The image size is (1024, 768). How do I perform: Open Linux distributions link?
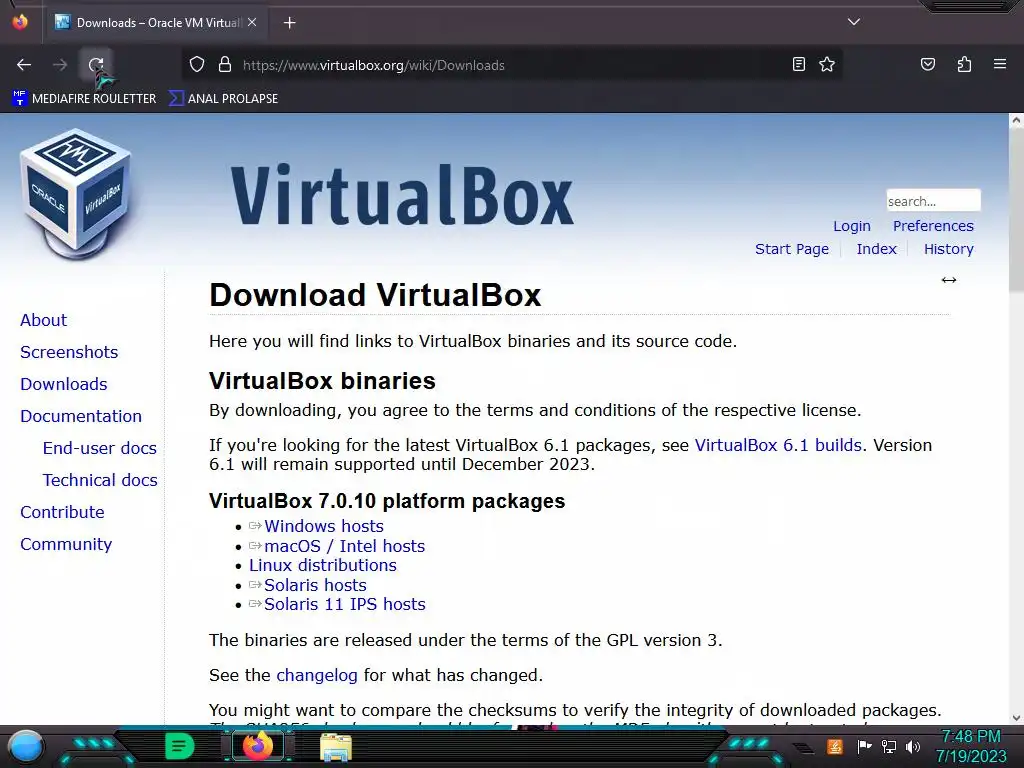pos(323,566)
